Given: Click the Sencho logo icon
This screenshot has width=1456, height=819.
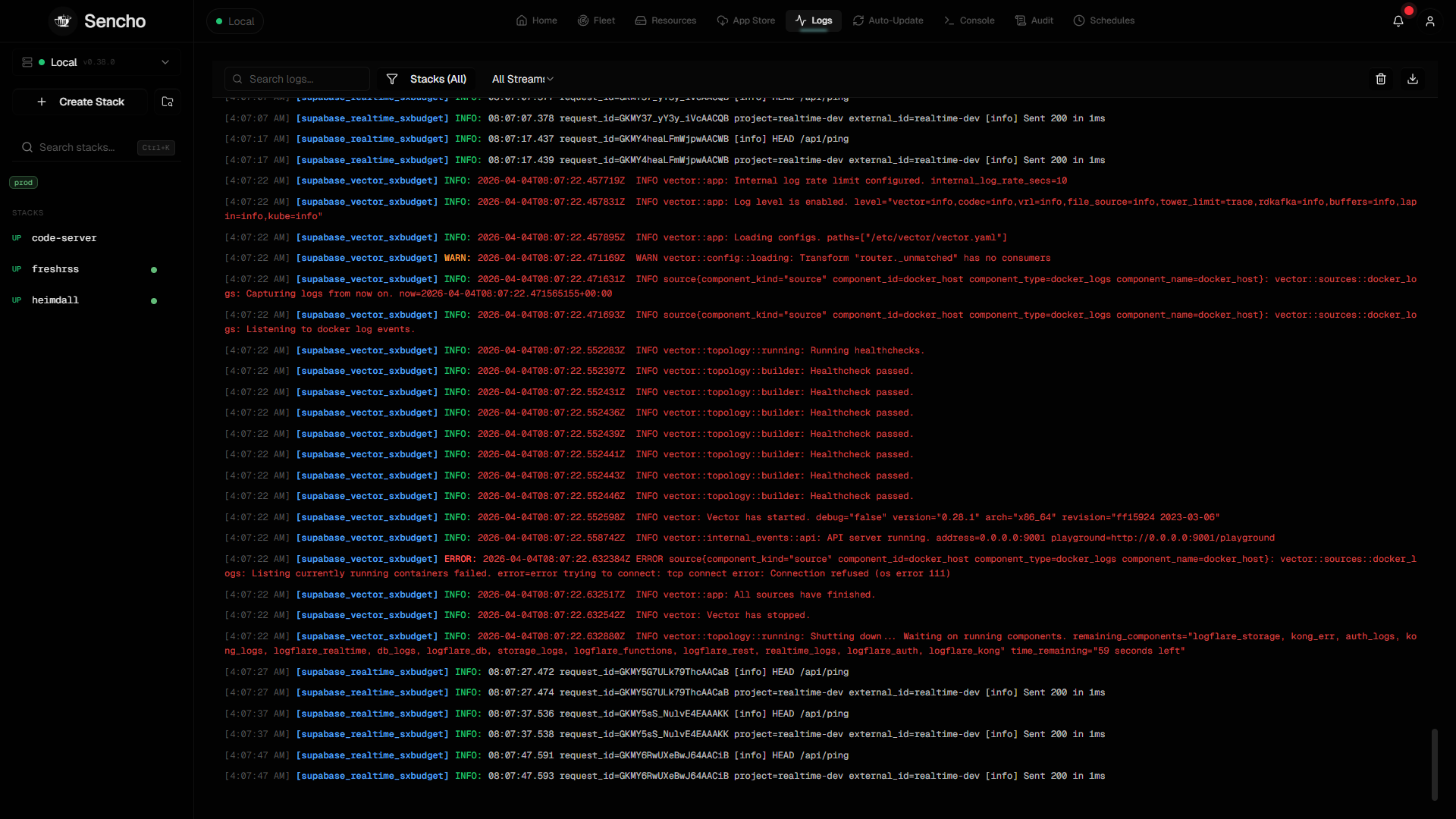Looking at the screenshot, I should [63, 21].
